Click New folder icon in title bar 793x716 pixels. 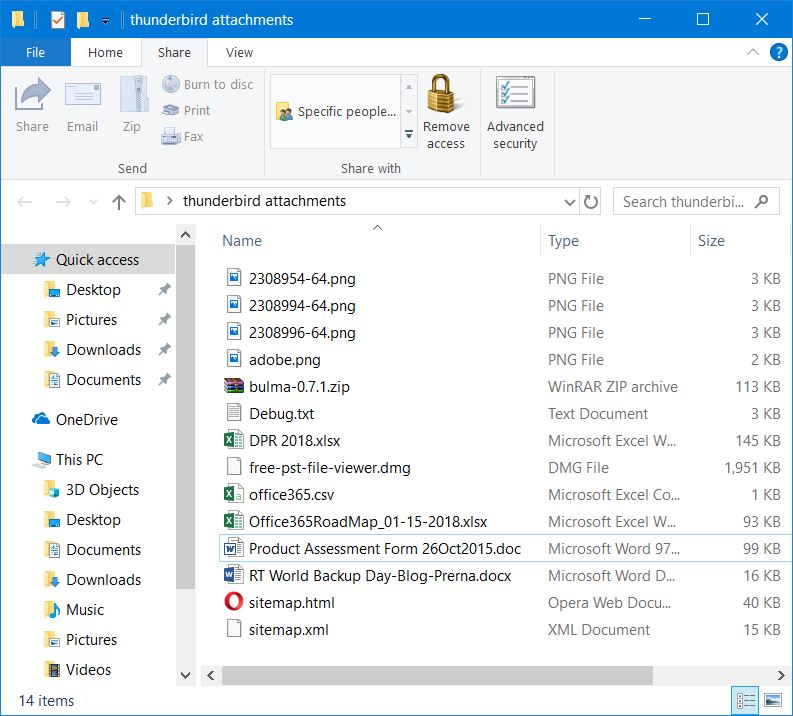[82, 20]
